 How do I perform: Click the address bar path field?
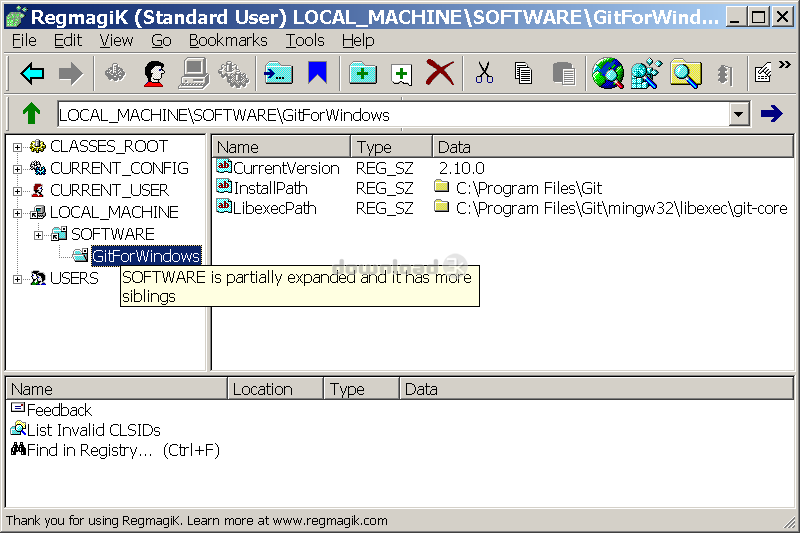(393, 115)
